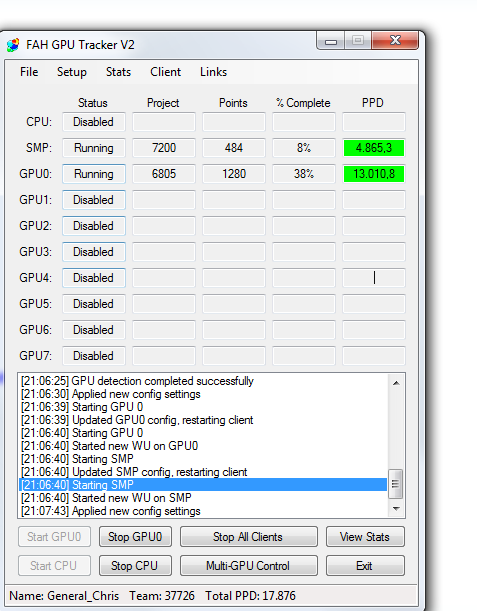The width and height of the screenshot is (477, 611).
Task: Minimize the FAH GPU Tracker window
Action: pos(331,41)
